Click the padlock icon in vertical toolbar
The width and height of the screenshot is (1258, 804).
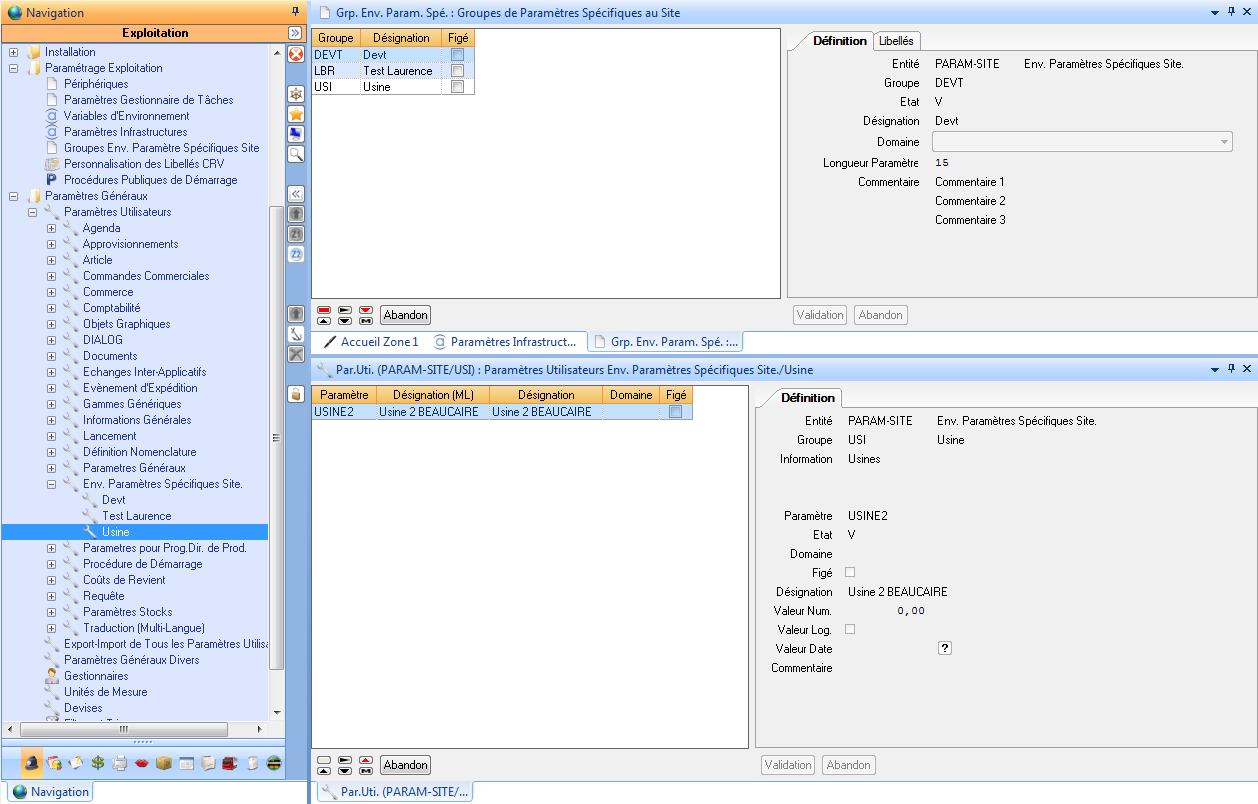[x=296, y=394]
